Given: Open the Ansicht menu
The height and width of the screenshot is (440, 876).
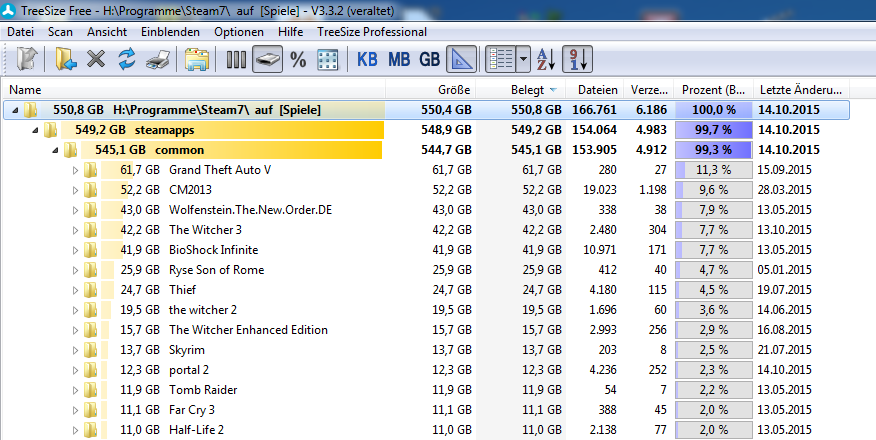Looking at the screenshot, I should click(x=107, y=32).
